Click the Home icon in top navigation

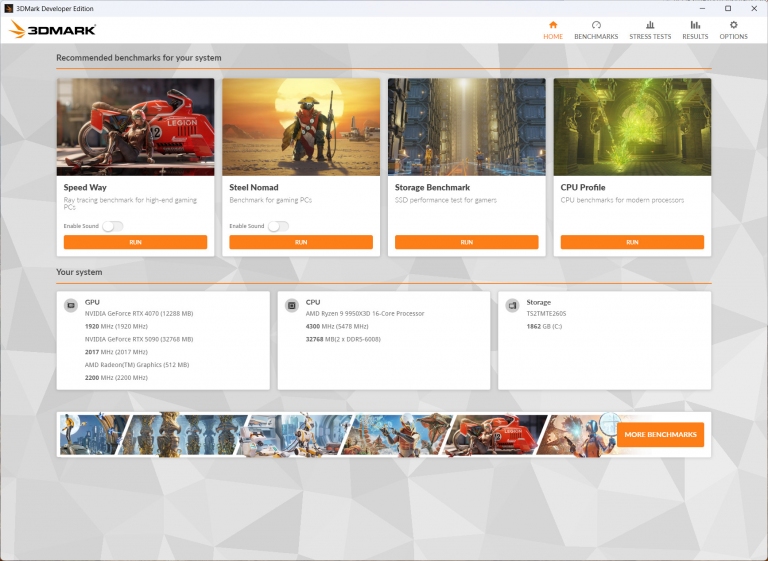pyautogui.click(x=553, y=25)
